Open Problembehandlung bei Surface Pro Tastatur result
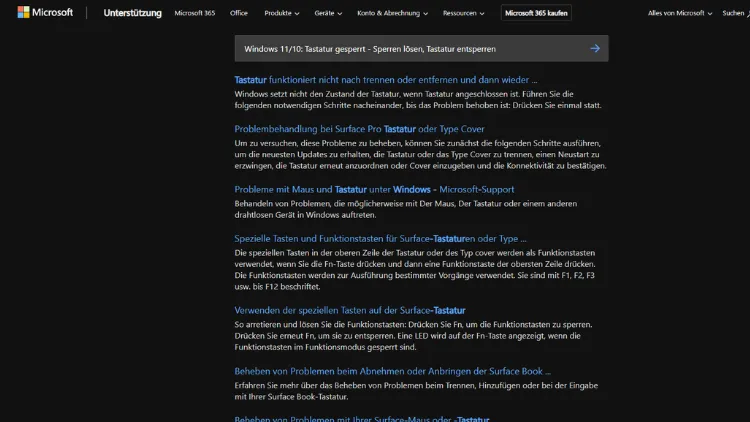The width and height of the screenshot is (750, 422). (x=359, y=129)
